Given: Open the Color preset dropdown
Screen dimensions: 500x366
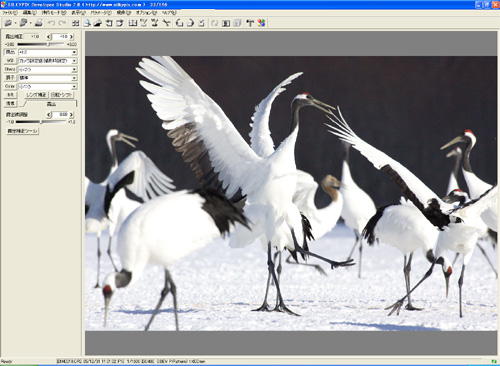Looking at the screenshot, I should click(74, 87).
